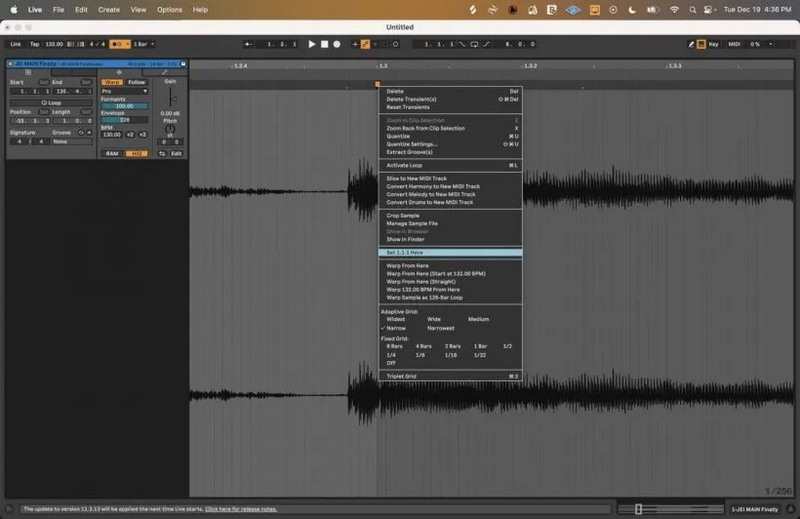The height and width of the screenshot is (519, 800).
Task: Click the orange warp marker above waveform
Action: pyautogui.click(x=377, y=84)
